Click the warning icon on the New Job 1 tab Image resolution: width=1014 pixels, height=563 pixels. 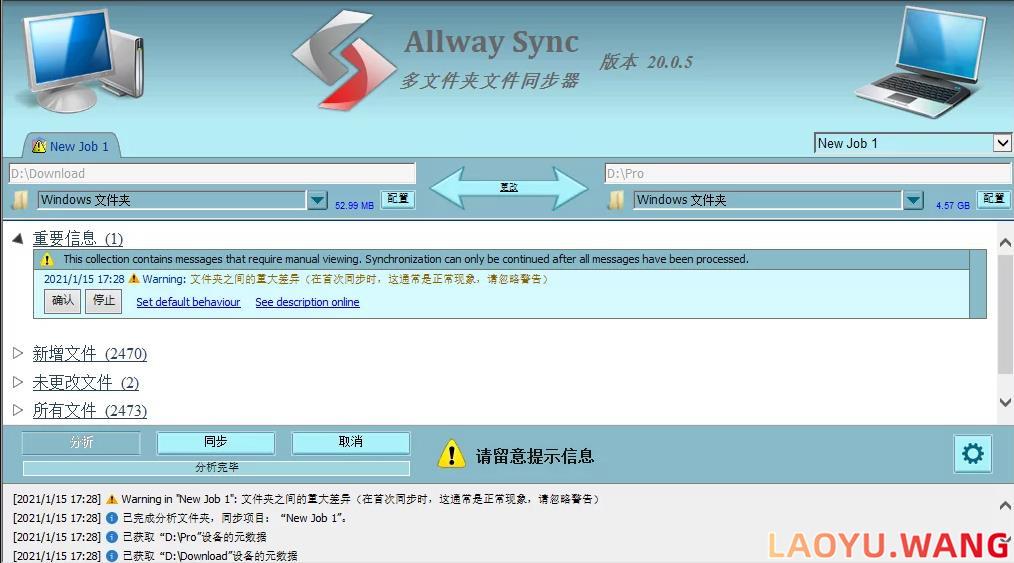coord(39,146)
